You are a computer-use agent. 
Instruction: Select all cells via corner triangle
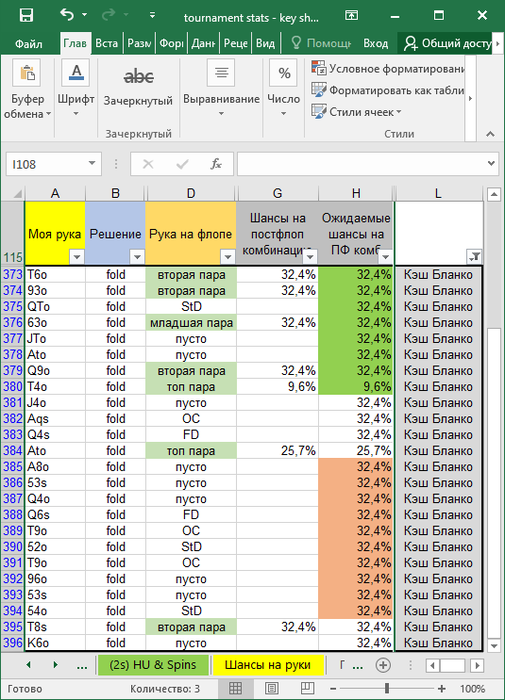point(17,194)
